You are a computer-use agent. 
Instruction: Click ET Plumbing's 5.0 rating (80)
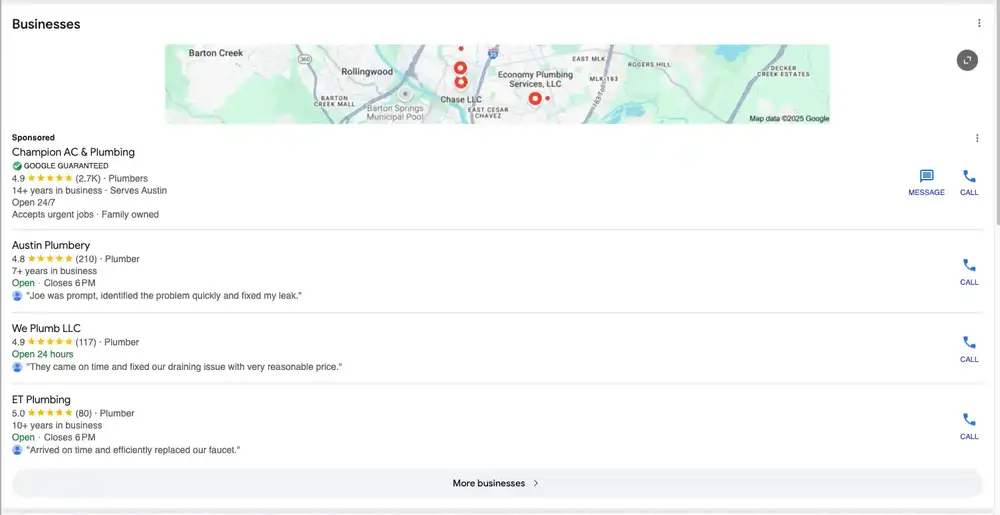tap(52, 413)
